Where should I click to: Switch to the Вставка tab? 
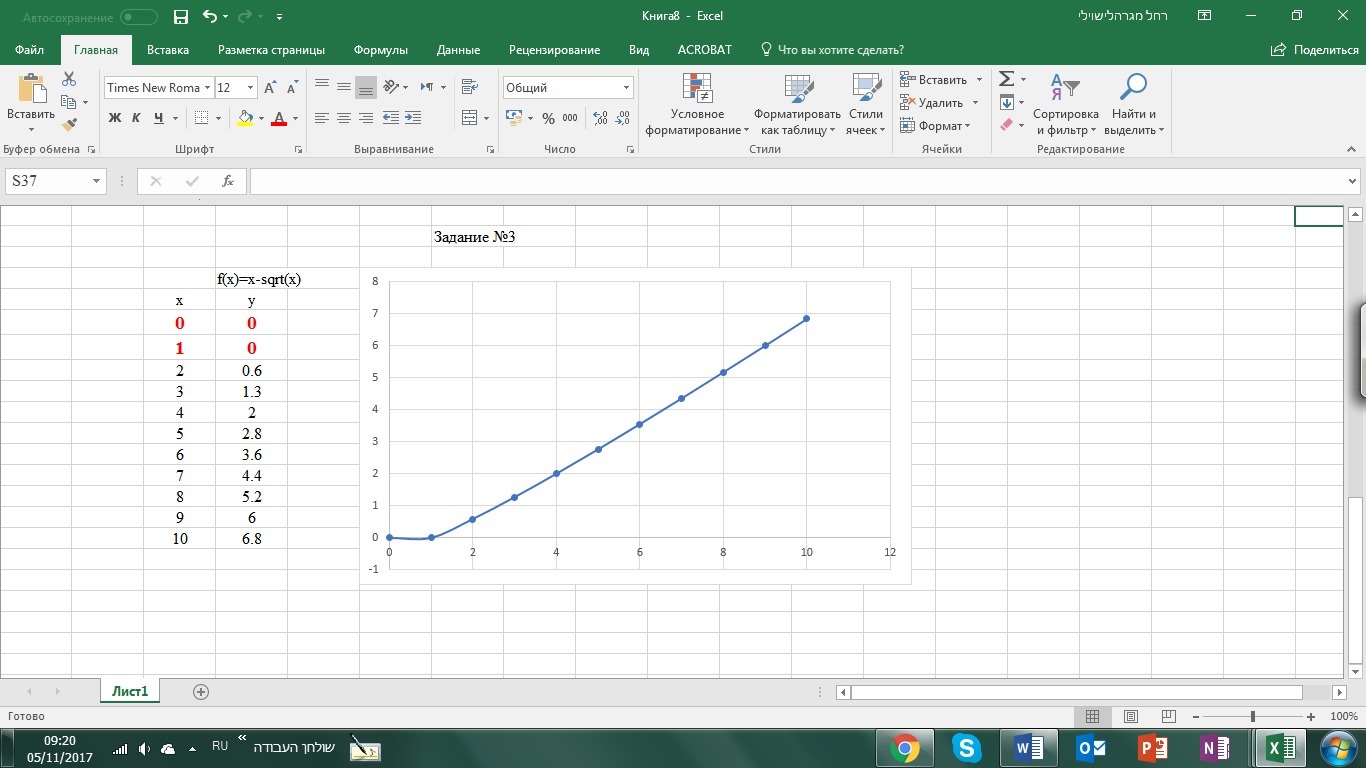[168, 50]
